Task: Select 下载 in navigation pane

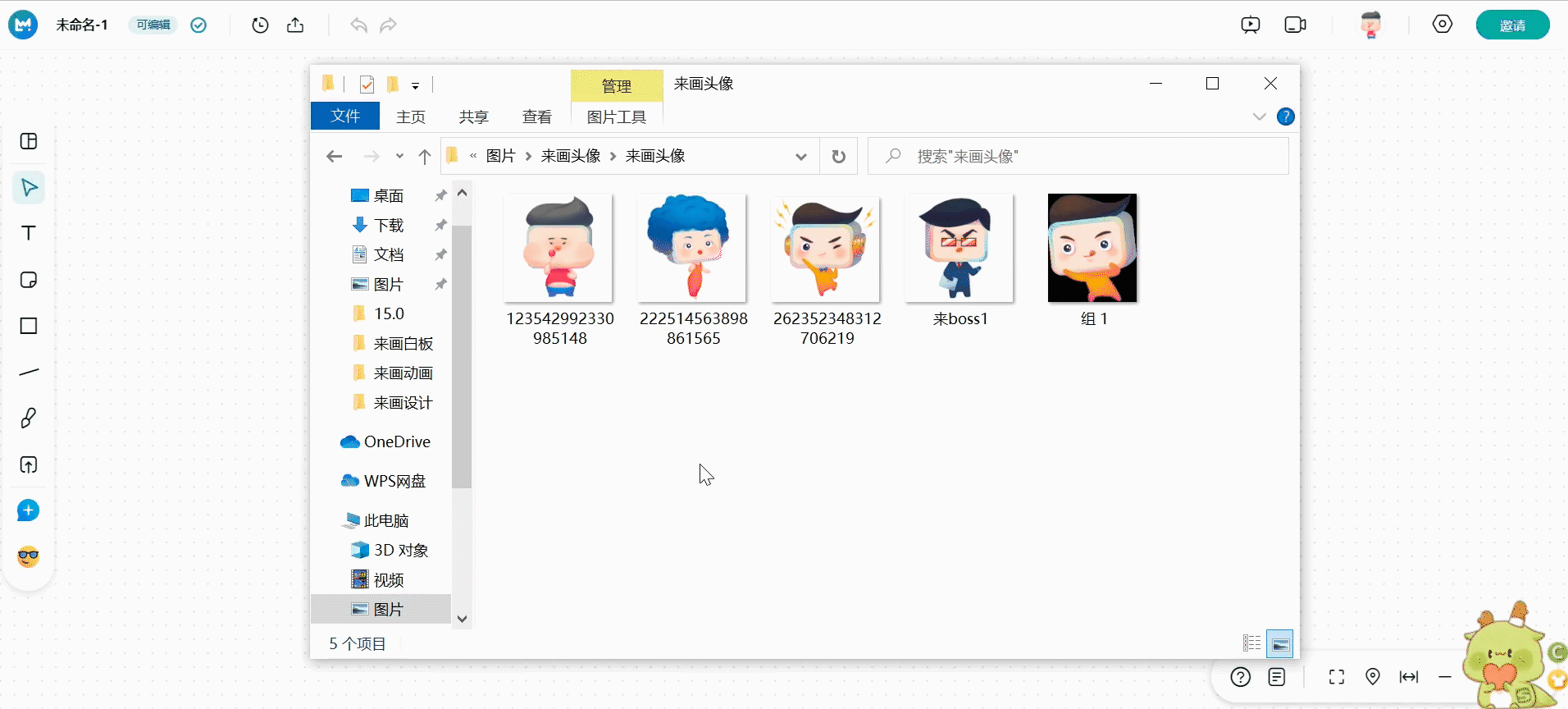Action: coord(389,225)
